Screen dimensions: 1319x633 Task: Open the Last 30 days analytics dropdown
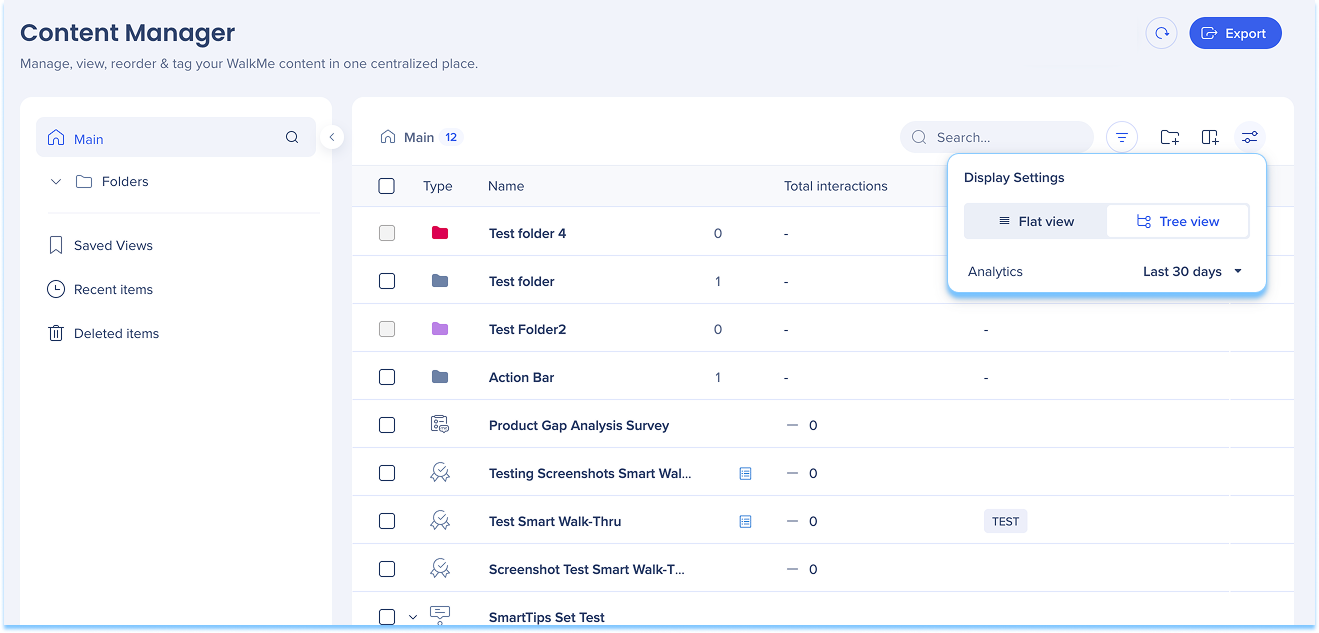pyautogui.click(x=1192, y=272)
